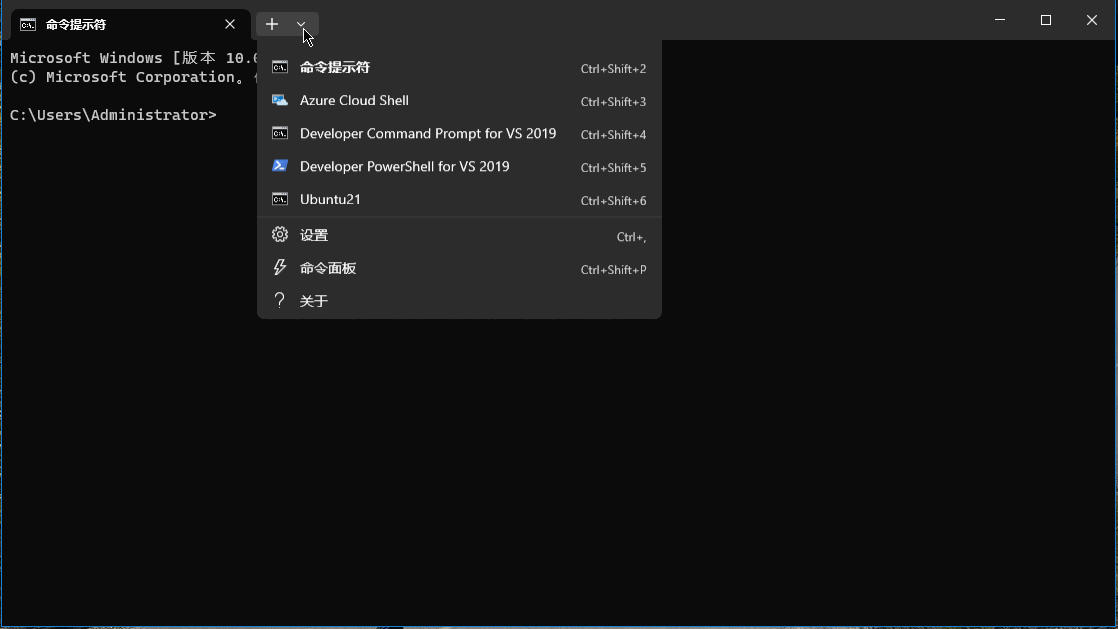Click the Developer PowerShell icon

click(280, 165)
